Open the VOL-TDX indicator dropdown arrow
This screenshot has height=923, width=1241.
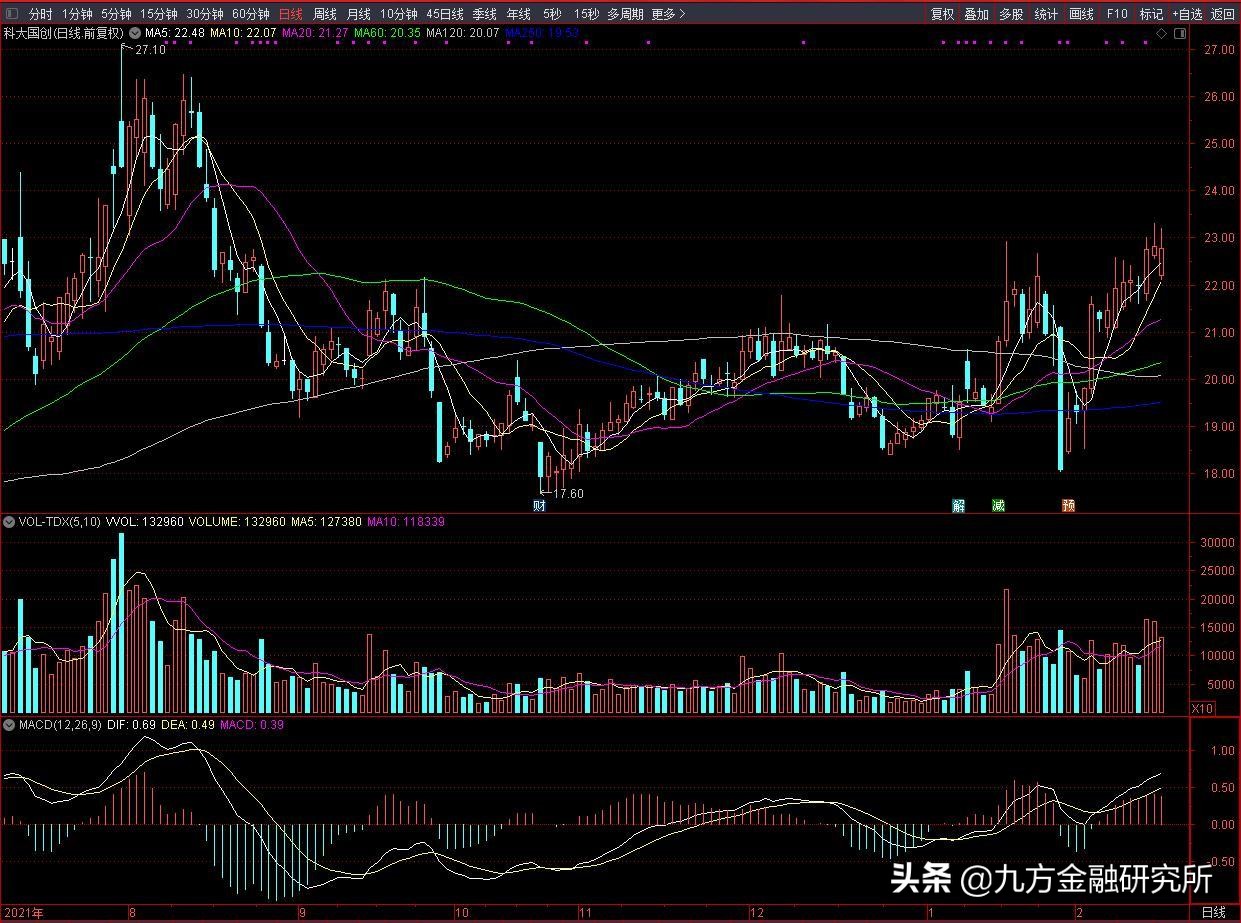point(10,522)
